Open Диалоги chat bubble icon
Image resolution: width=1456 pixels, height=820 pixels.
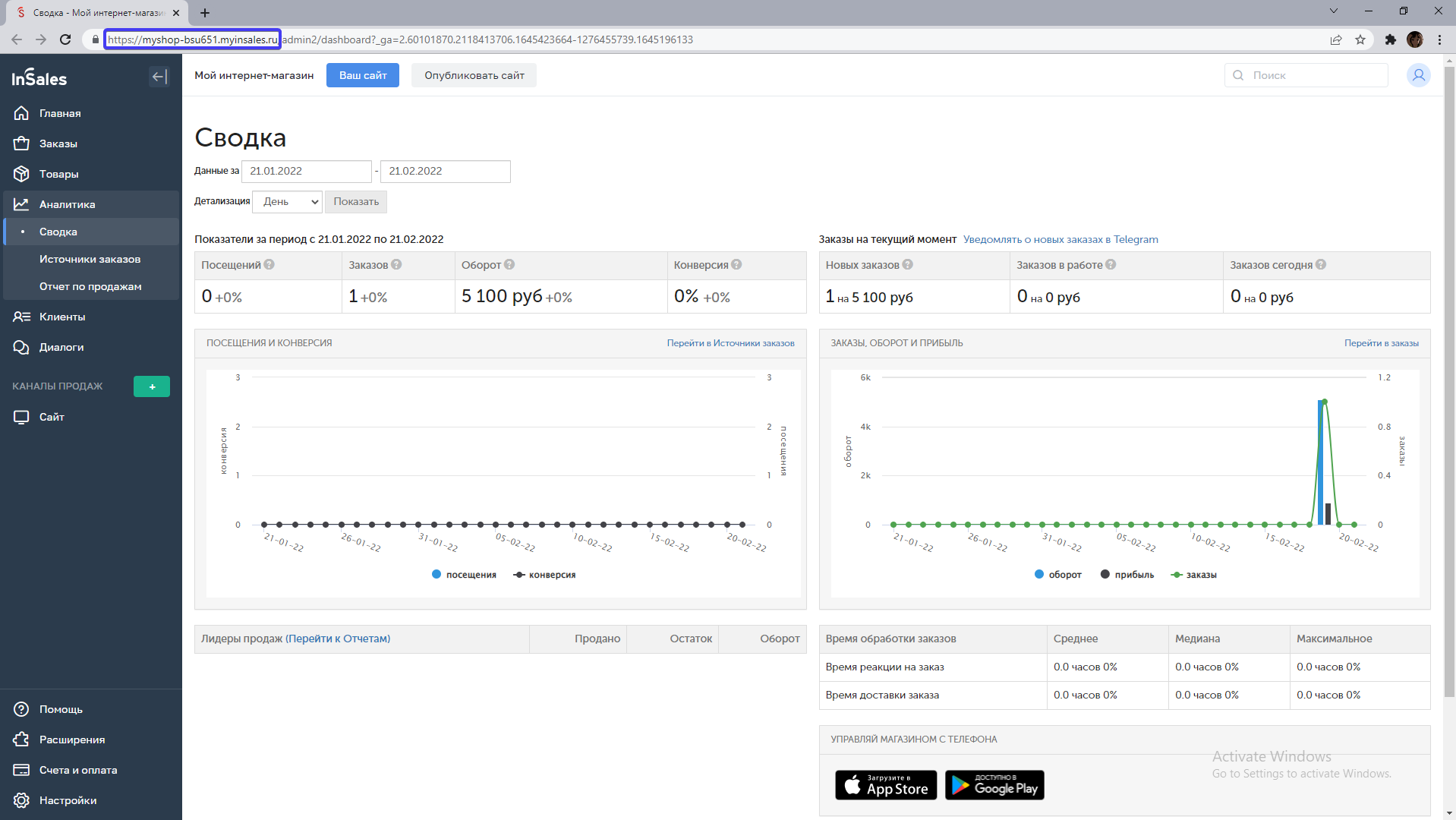pos(21,347)
